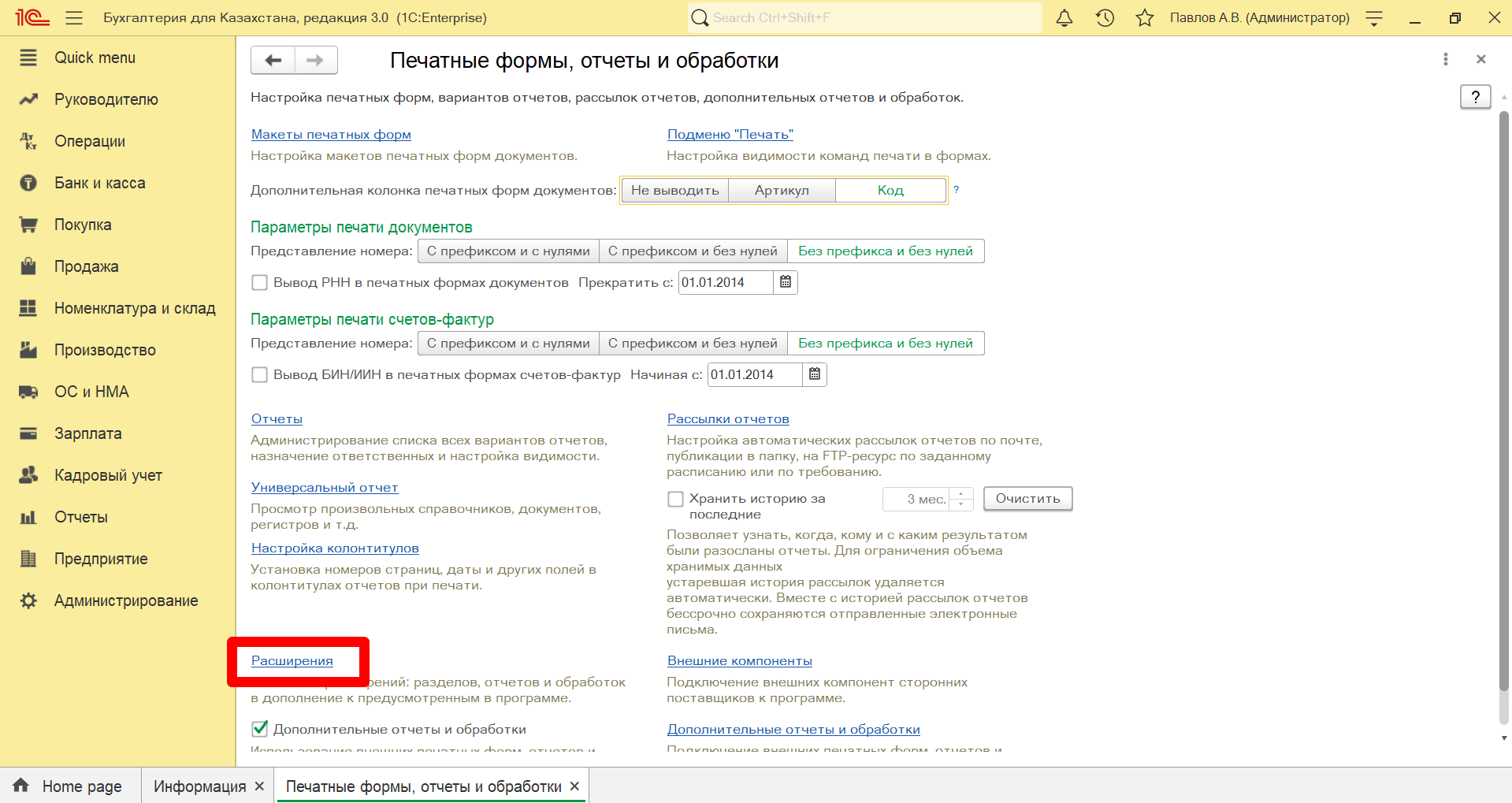Image resolution: width=1512 pixels, height=803 pixels.
Task: Click the Очистить button
Action: [1027, 498]
